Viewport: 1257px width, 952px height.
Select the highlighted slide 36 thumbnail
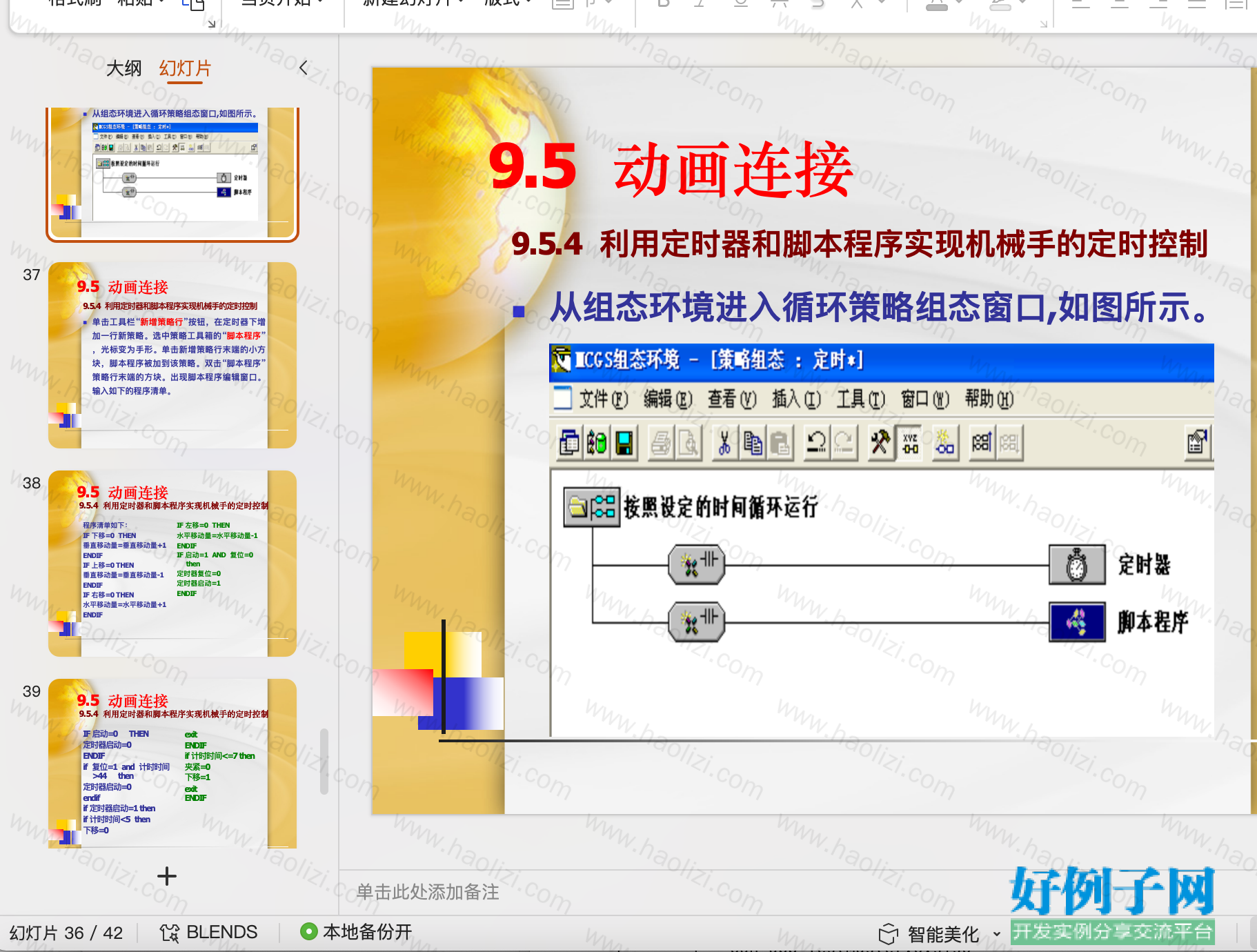click(x=172, y=174)
